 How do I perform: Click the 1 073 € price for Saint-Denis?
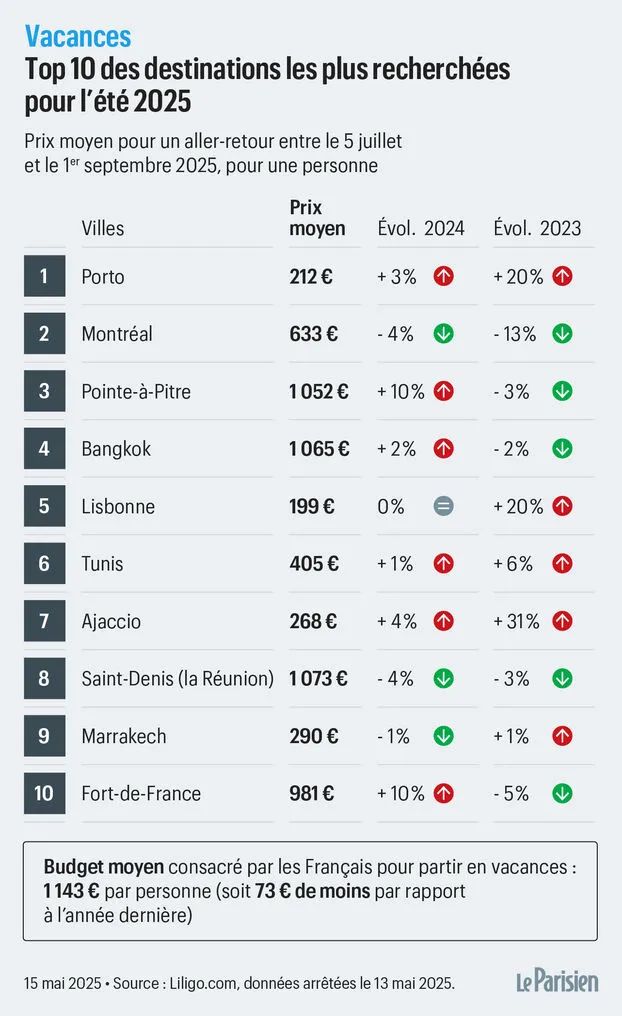pyautogui.click(x=318, y=678)
